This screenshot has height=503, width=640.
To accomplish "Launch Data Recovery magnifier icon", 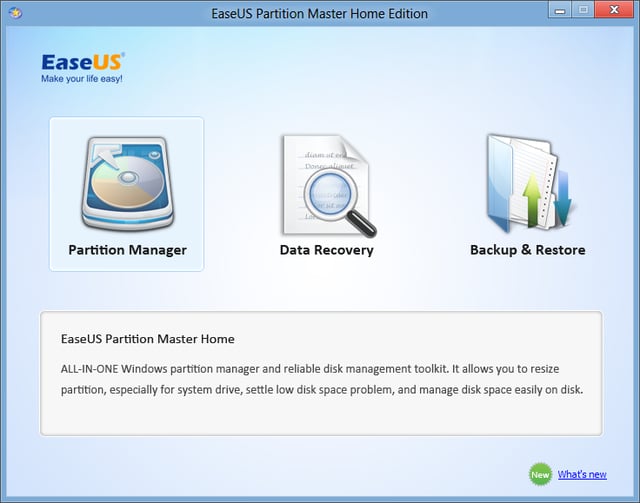I will 329,186.
